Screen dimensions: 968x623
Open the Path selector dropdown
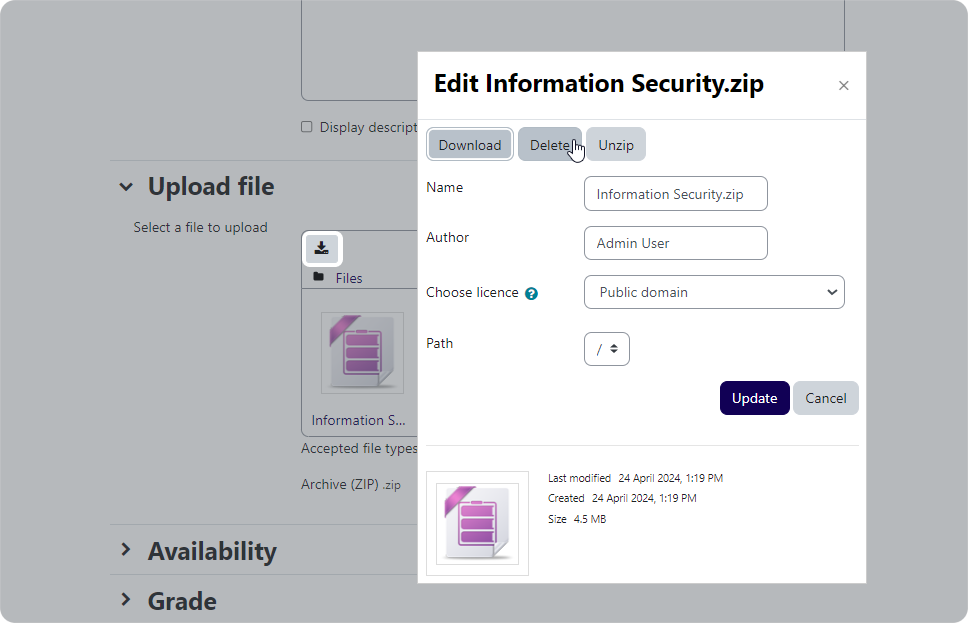pyautogui.click(x=607, y=349)
